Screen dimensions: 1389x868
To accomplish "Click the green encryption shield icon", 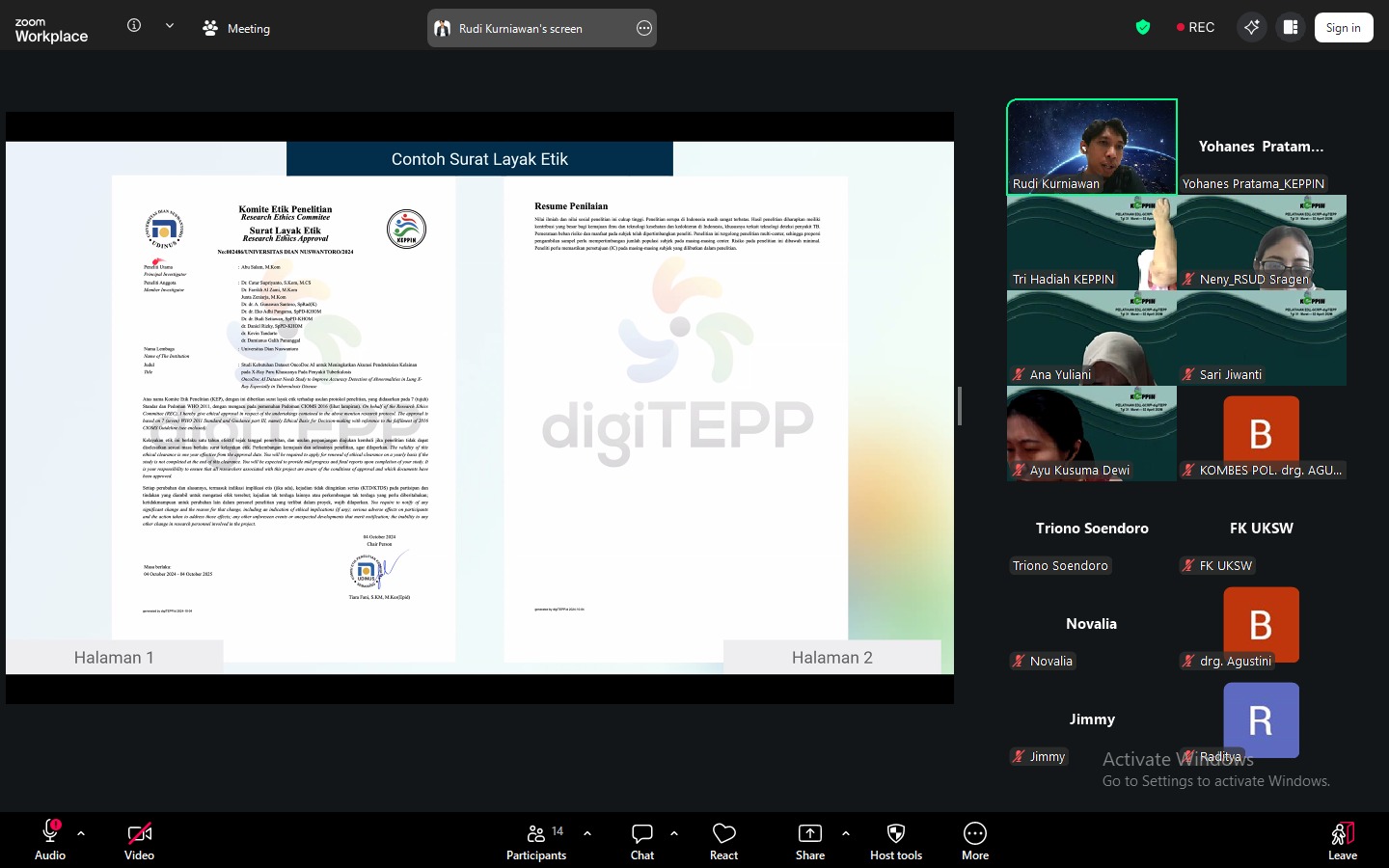I will click(1143, 27).
